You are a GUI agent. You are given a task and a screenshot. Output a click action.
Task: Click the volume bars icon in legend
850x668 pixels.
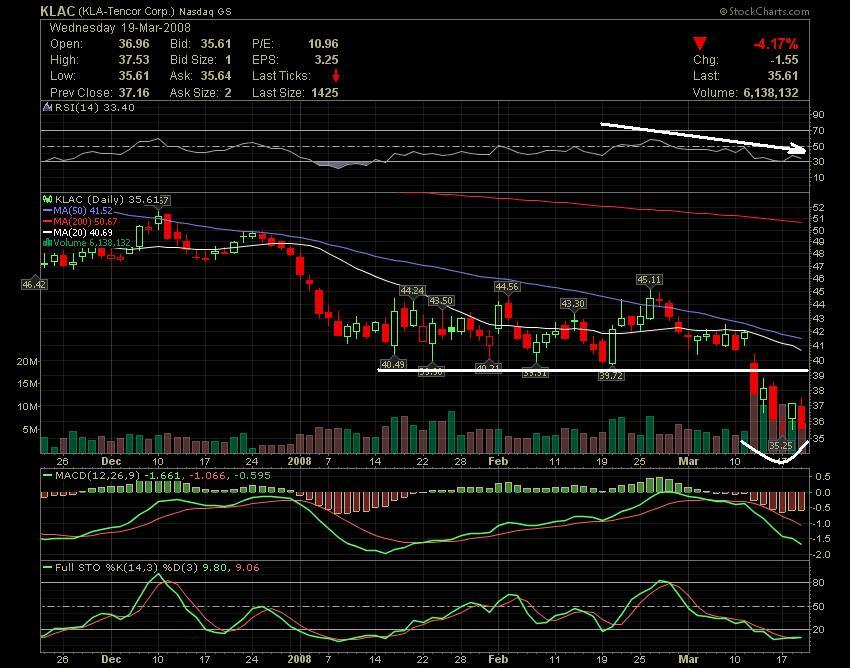click(x=47, y=243)
